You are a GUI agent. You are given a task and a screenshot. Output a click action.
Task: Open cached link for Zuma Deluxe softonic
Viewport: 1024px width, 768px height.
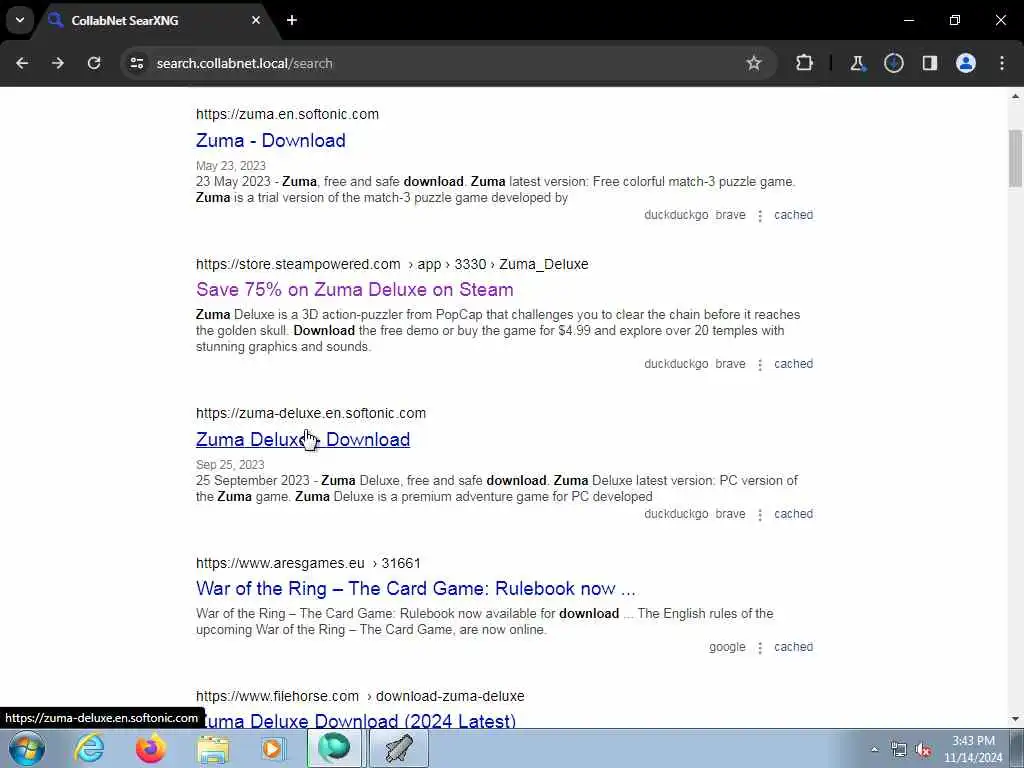click(793, 514)
